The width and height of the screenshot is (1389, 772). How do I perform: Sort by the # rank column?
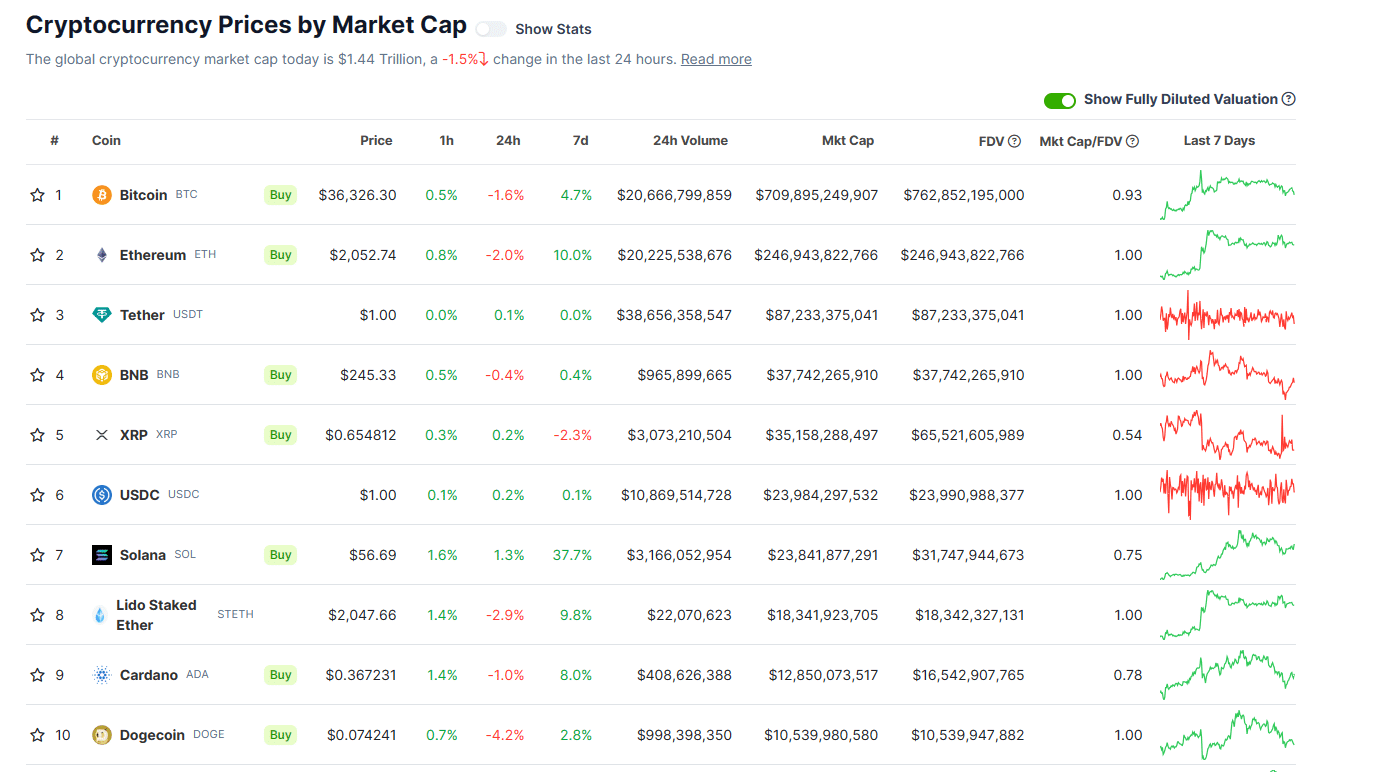coord(55,140)
